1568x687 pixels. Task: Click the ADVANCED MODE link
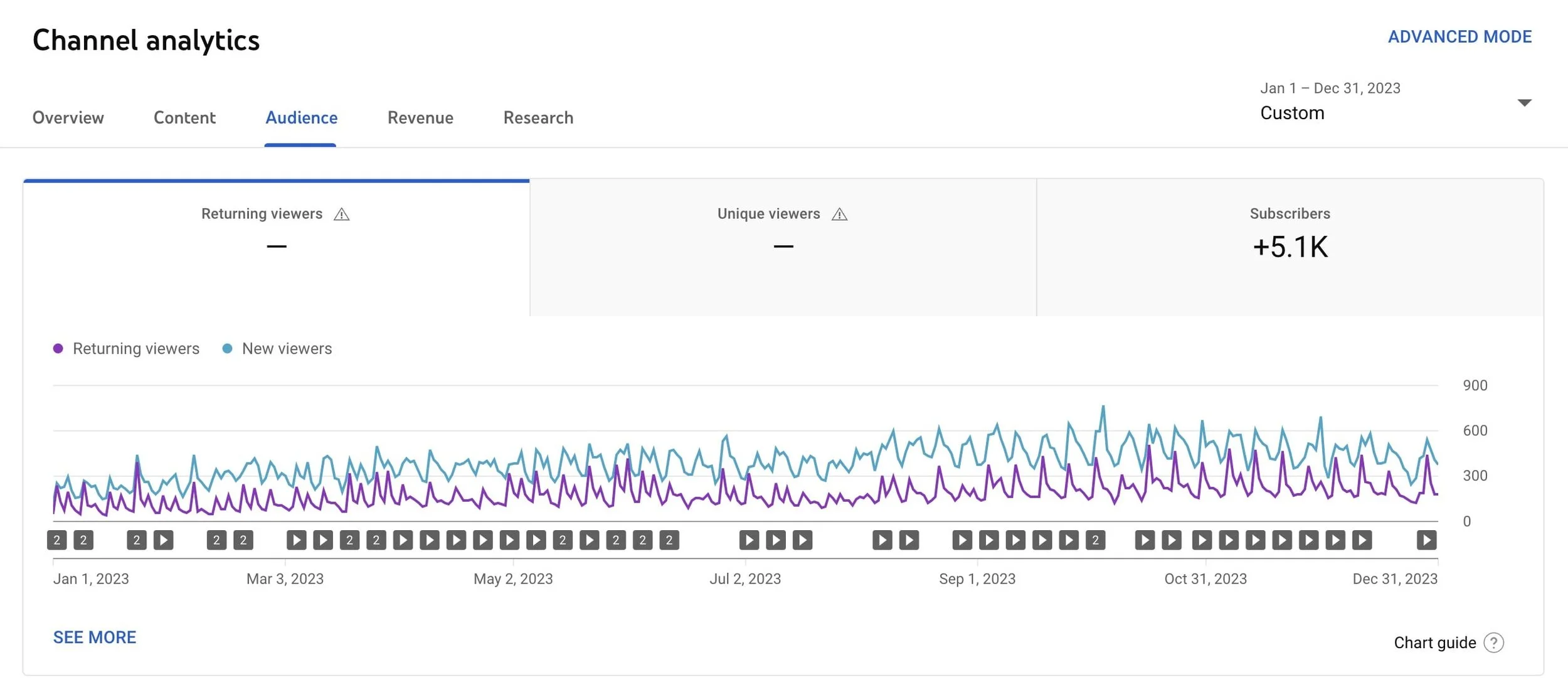coord(1459,37)
